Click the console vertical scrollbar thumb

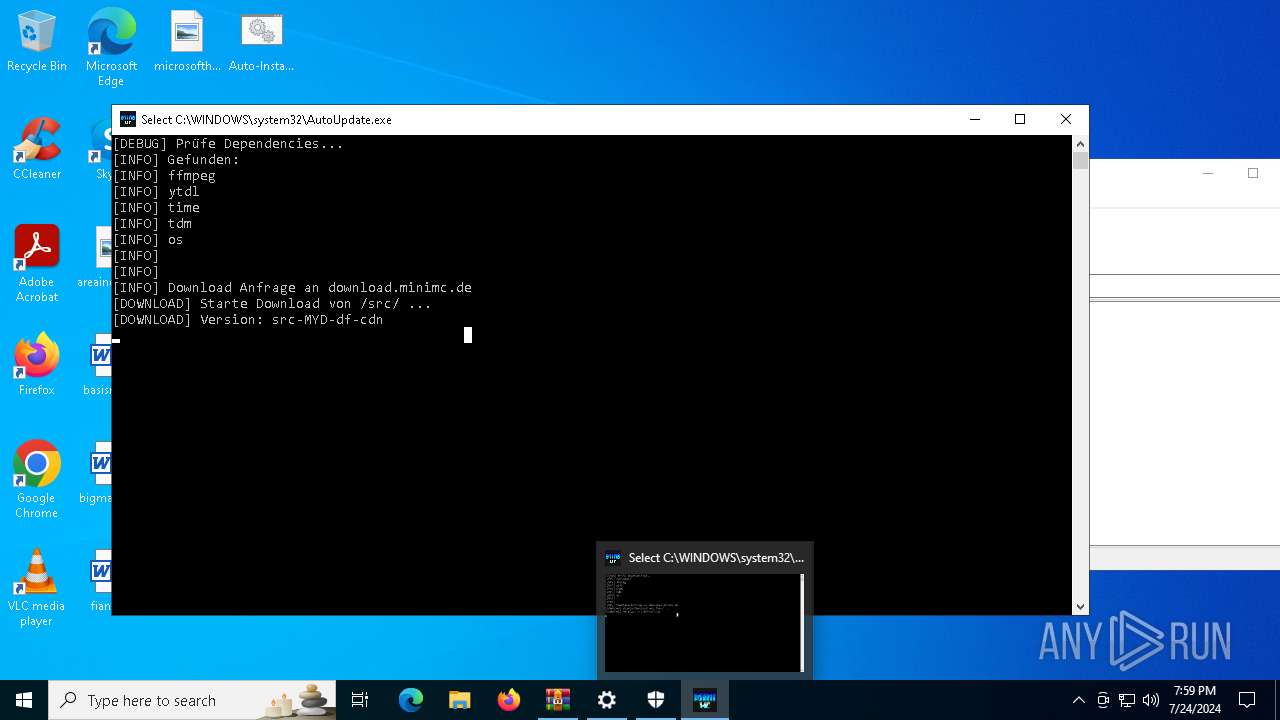(x=1080, y=161)
